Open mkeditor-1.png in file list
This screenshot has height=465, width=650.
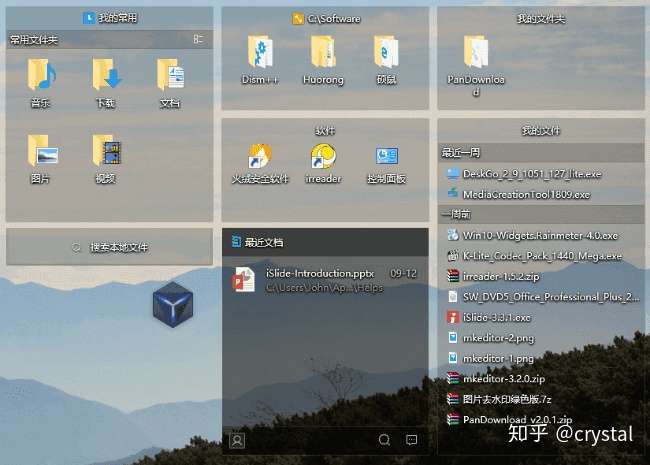(498, 358)
